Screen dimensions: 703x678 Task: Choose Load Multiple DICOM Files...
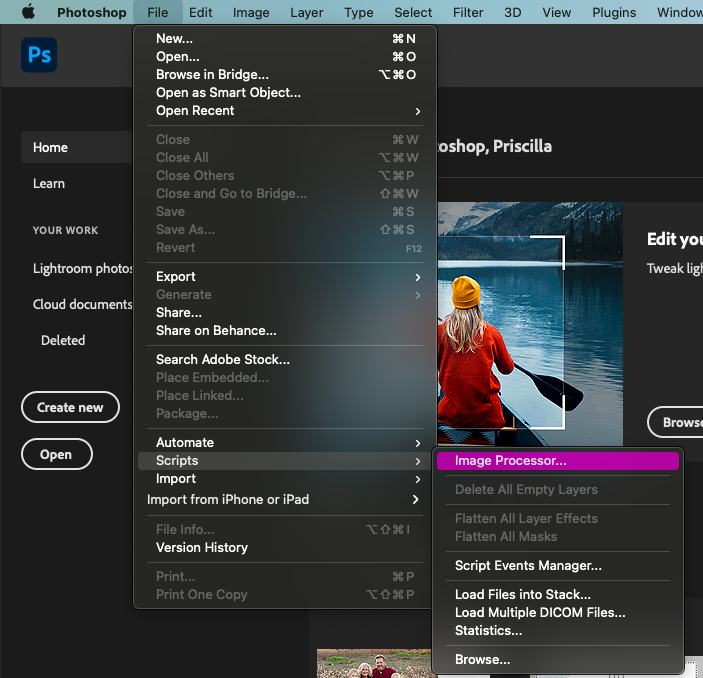point(558,613)
